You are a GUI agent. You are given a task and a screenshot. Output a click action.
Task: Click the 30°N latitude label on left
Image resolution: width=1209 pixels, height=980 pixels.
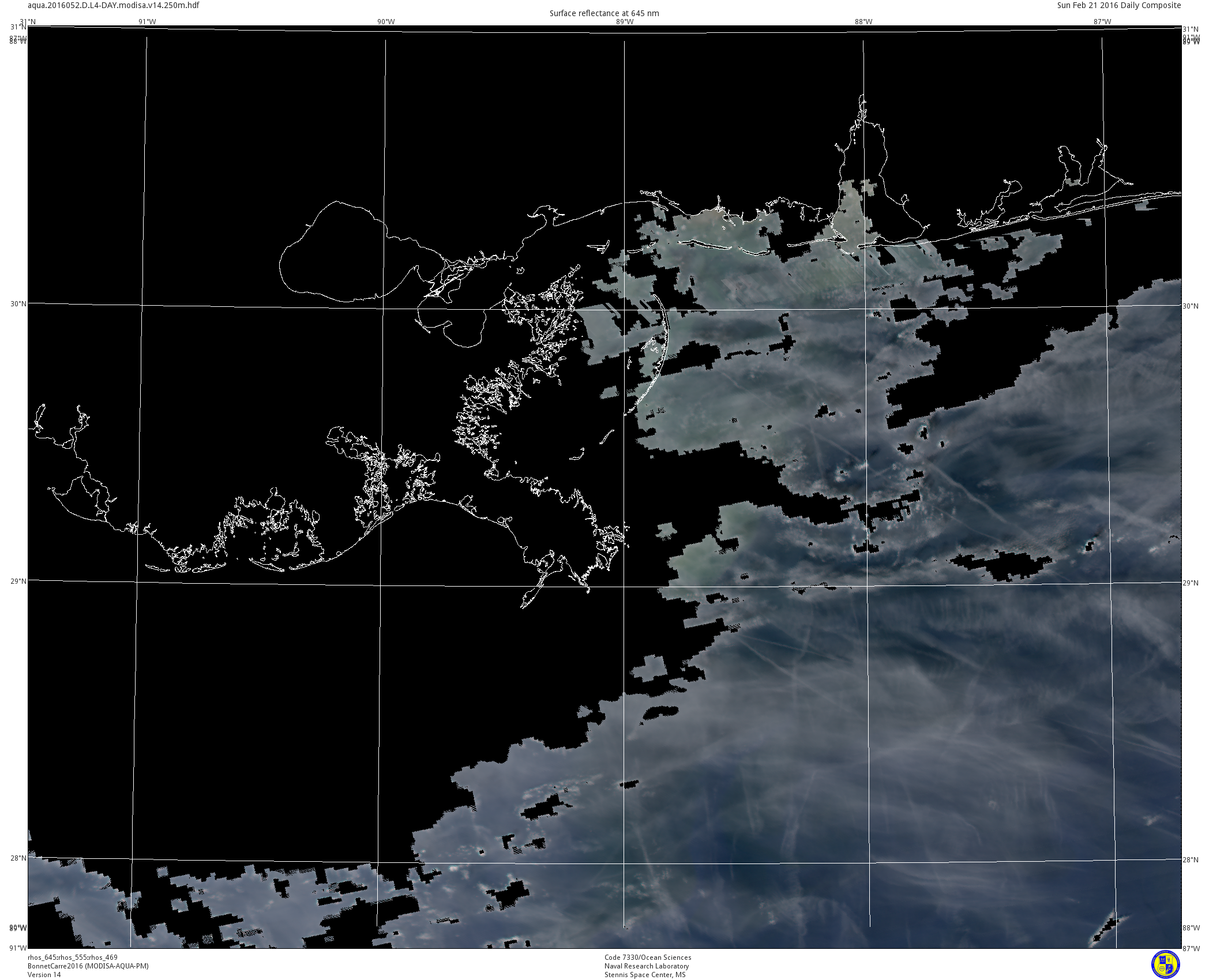pos(18,304)
